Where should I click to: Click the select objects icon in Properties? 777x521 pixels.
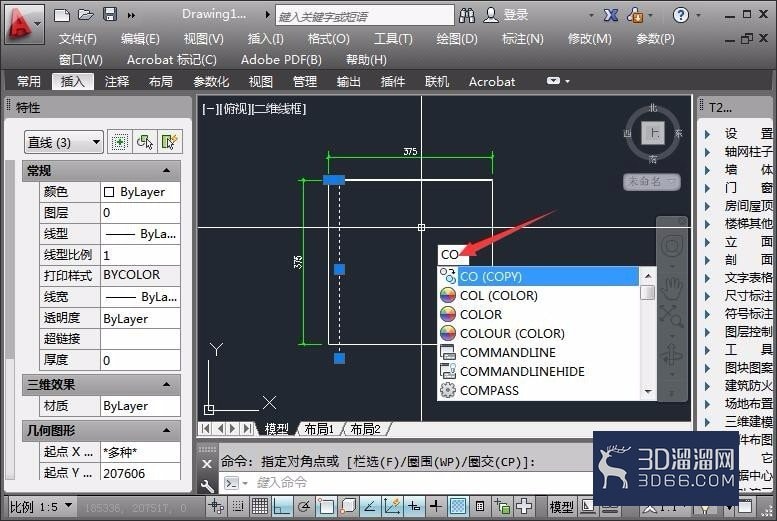pos(145,142)
